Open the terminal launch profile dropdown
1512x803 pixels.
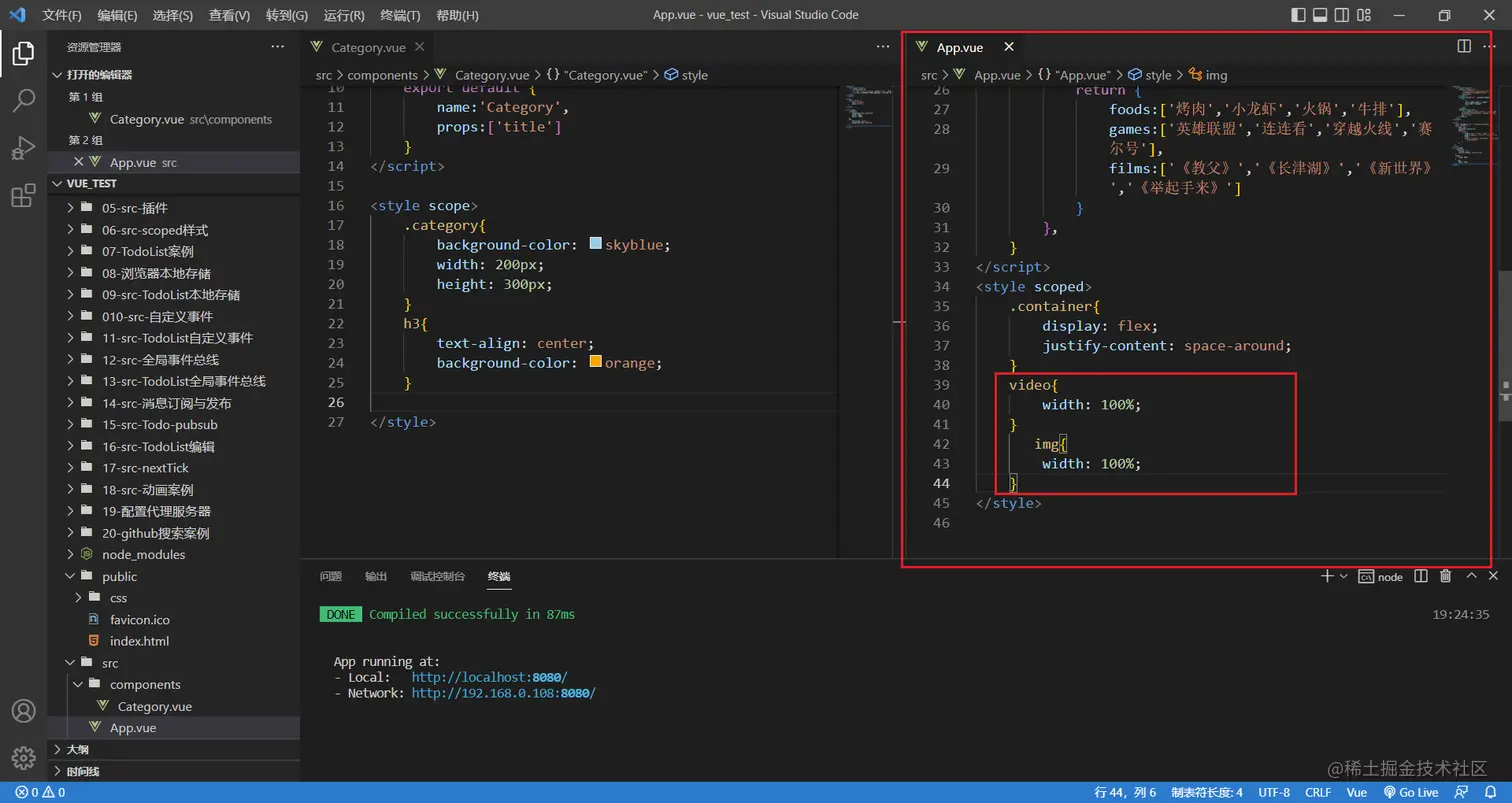pyautogui.click(x=1343, y=577)
